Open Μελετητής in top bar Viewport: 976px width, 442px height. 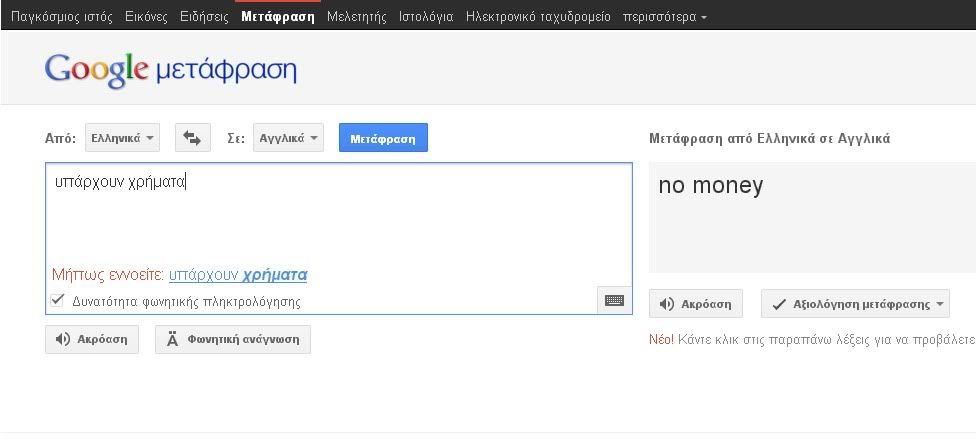pyautogui.click(x=357, y=17)
